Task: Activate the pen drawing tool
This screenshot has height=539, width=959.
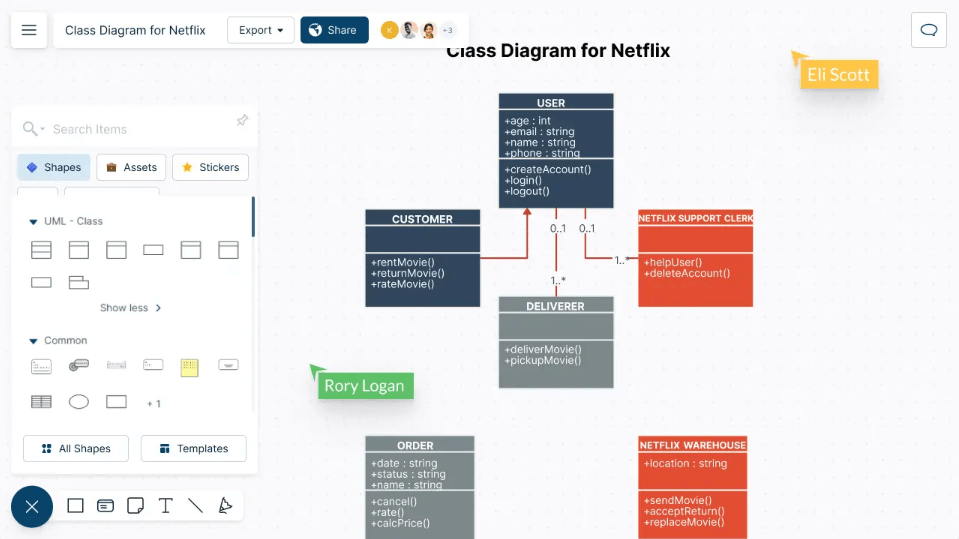Action: [x=226, y=506]
